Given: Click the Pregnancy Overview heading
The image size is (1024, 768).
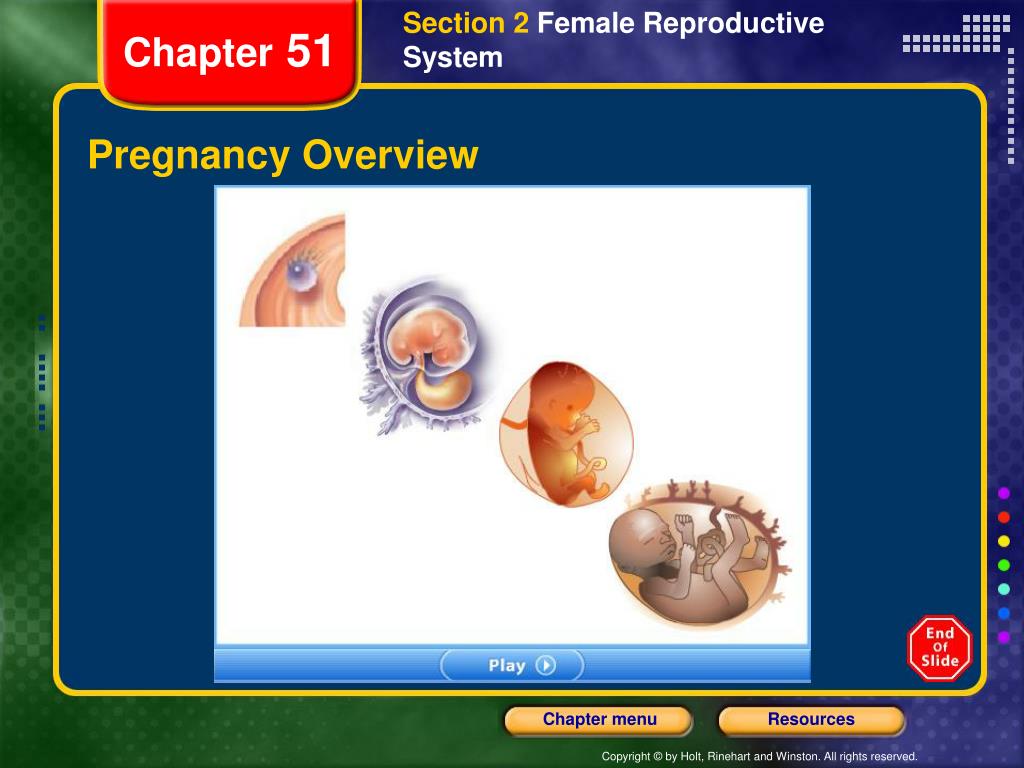Looking at the screenshot, I should pyautogui.click(x=283, y=155).
